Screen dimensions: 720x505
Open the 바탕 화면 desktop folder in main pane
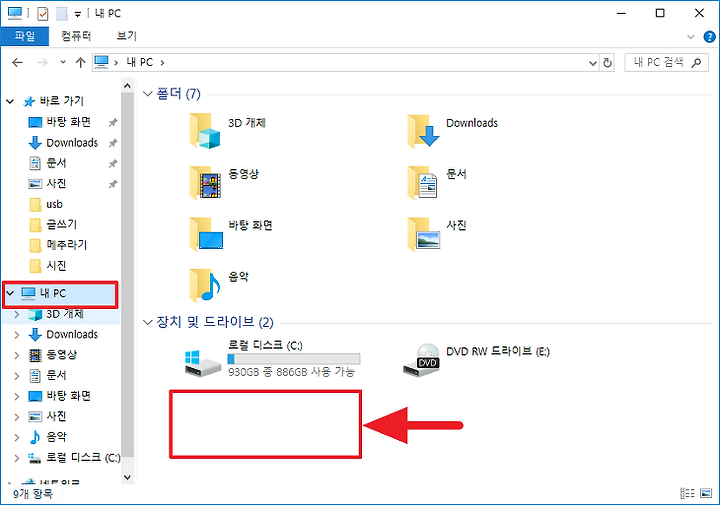coord(206,234)
